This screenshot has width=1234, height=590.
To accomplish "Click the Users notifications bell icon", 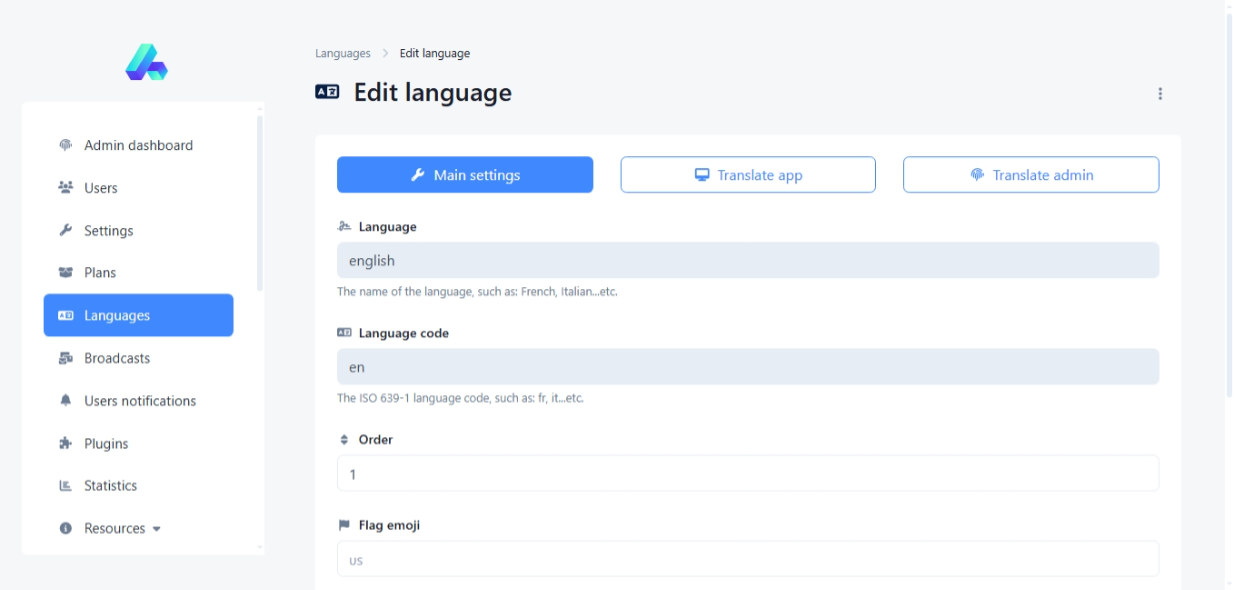I will 66,401.
